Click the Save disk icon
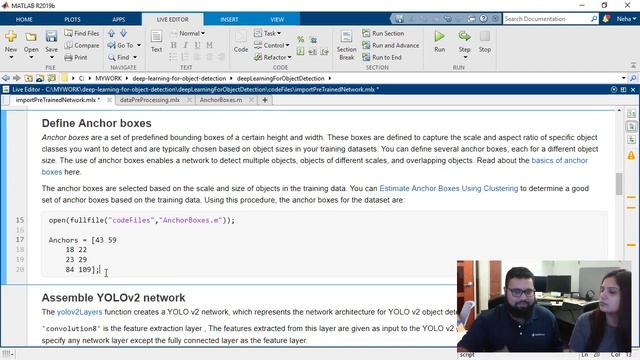640x360 pixels. pos(51,37)
